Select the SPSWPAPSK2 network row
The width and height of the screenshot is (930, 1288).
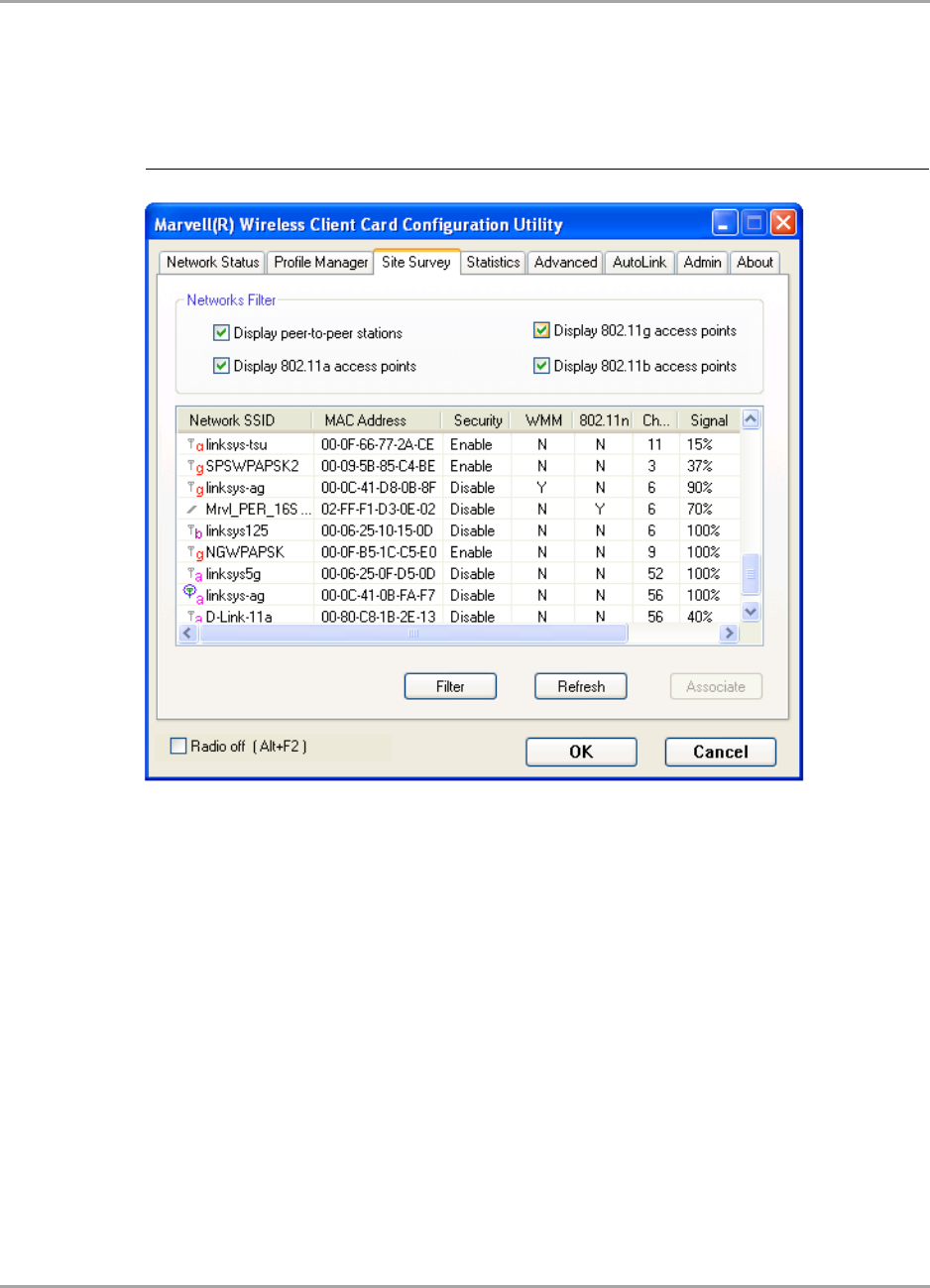(x=459, y=466)
